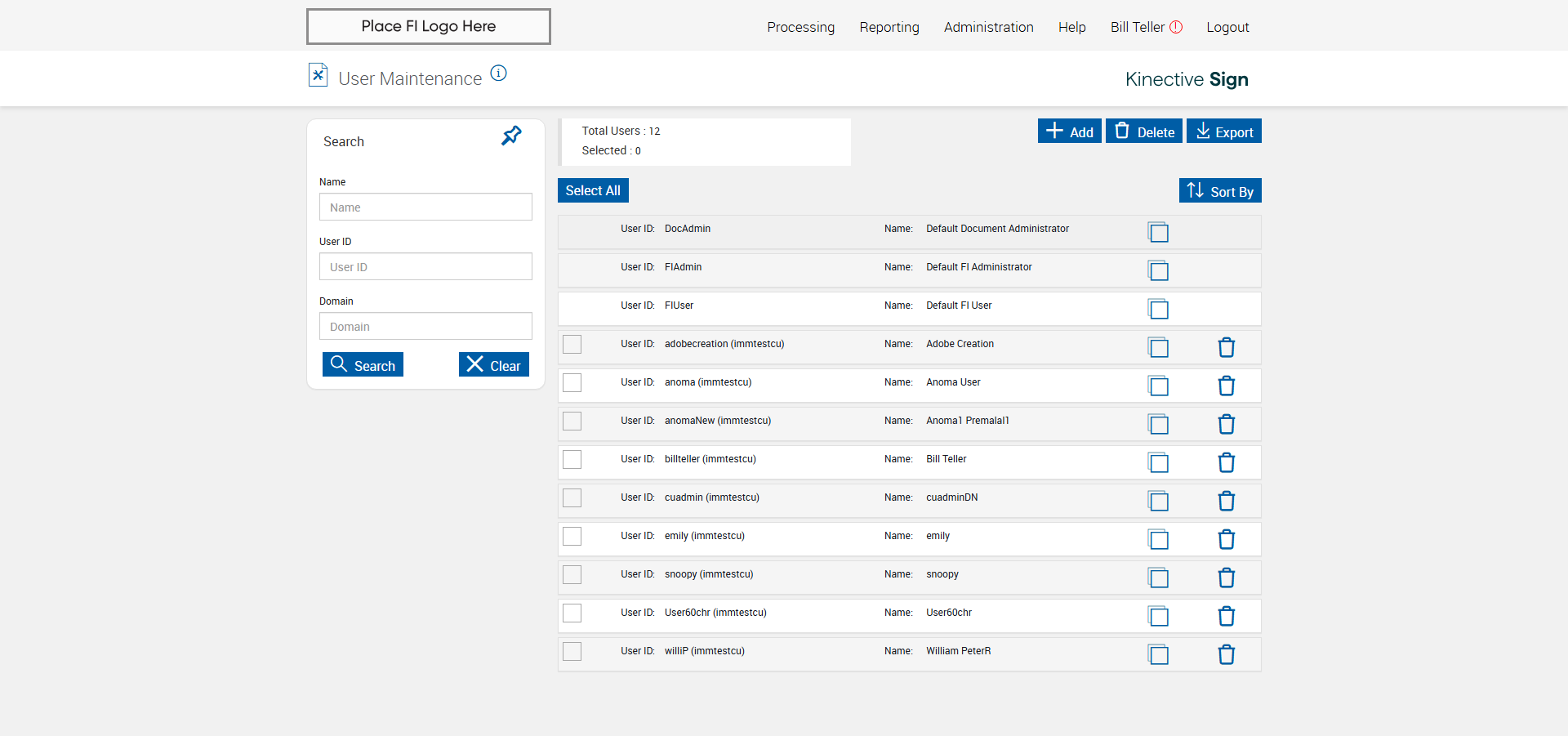Click the trash icon for William PeterR

(x=1226, y=654)
